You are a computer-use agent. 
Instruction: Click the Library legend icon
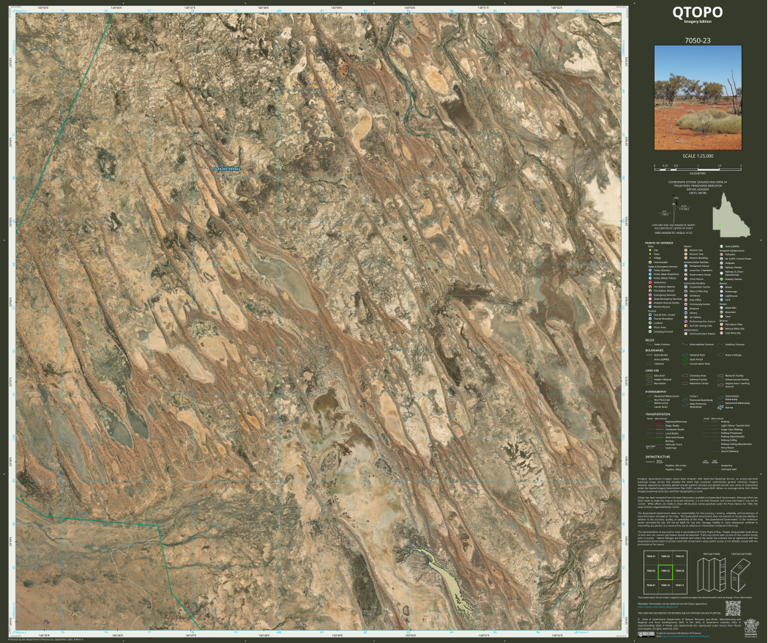pos(686,313)
